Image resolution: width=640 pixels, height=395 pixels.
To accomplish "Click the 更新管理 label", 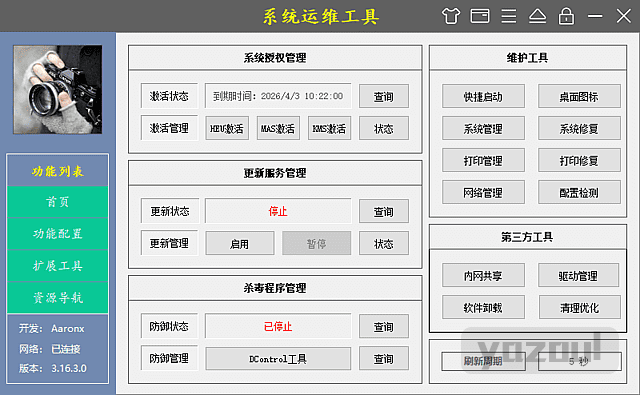I will pos(169,243).
